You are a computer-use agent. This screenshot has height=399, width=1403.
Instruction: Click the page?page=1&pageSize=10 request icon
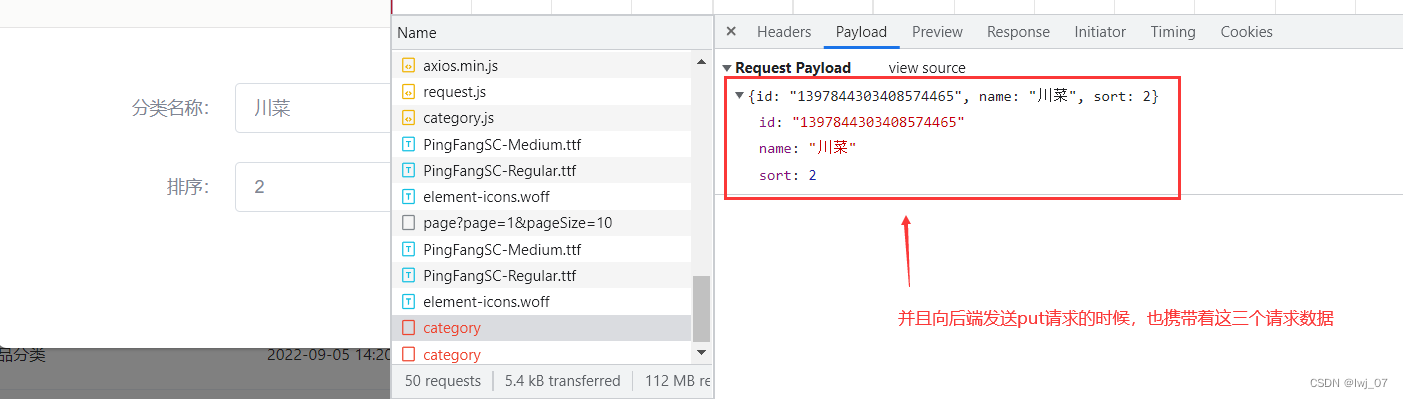point(408,223)
